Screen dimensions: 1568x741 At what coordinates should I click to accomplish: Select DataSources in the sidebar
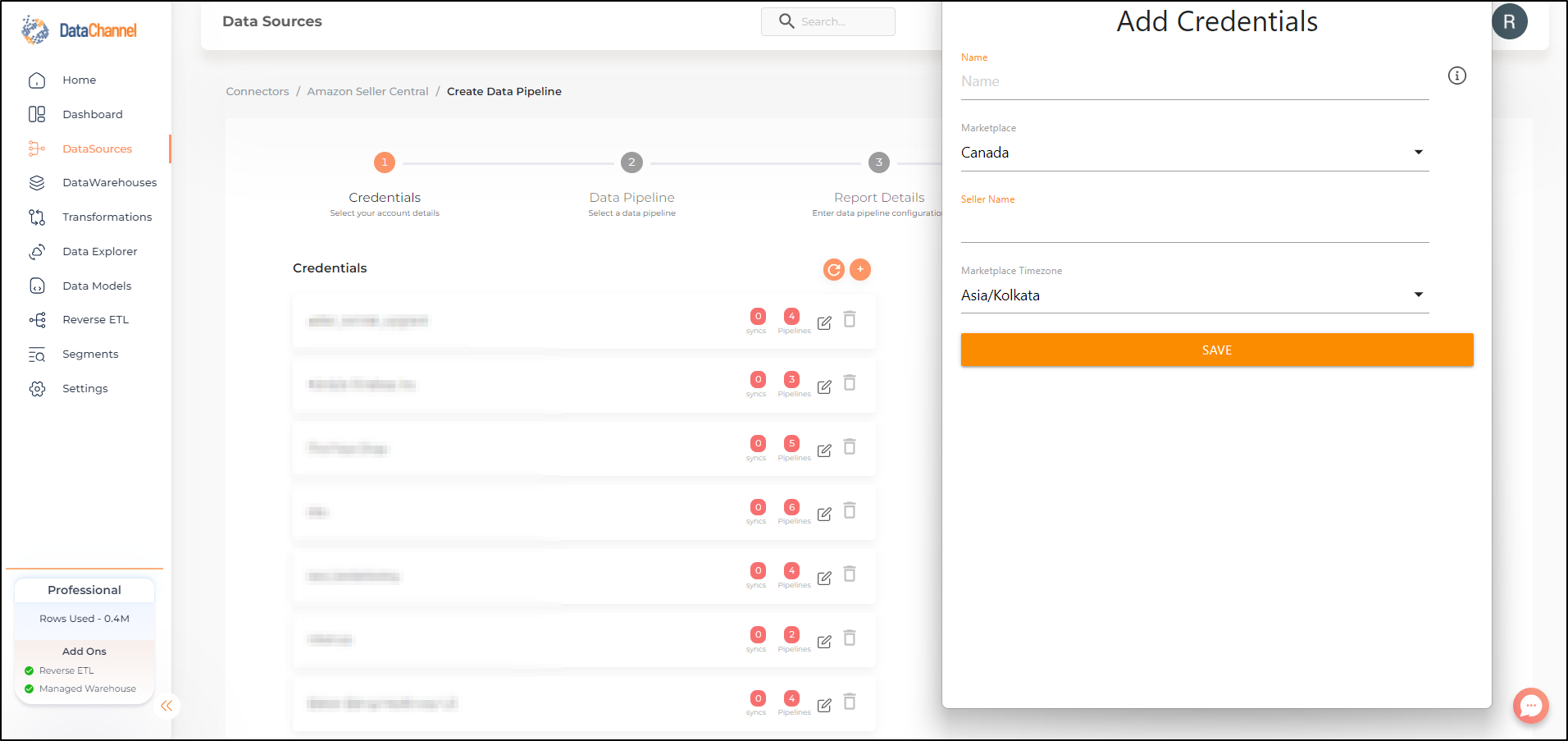point(97,149)
